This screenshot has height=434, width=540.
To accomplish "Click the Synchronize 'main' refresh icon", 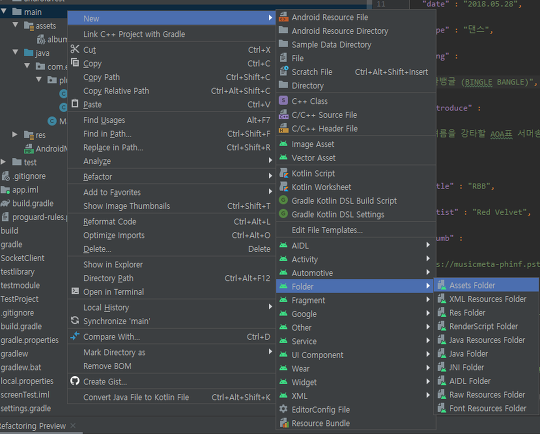I will point(75,320).
